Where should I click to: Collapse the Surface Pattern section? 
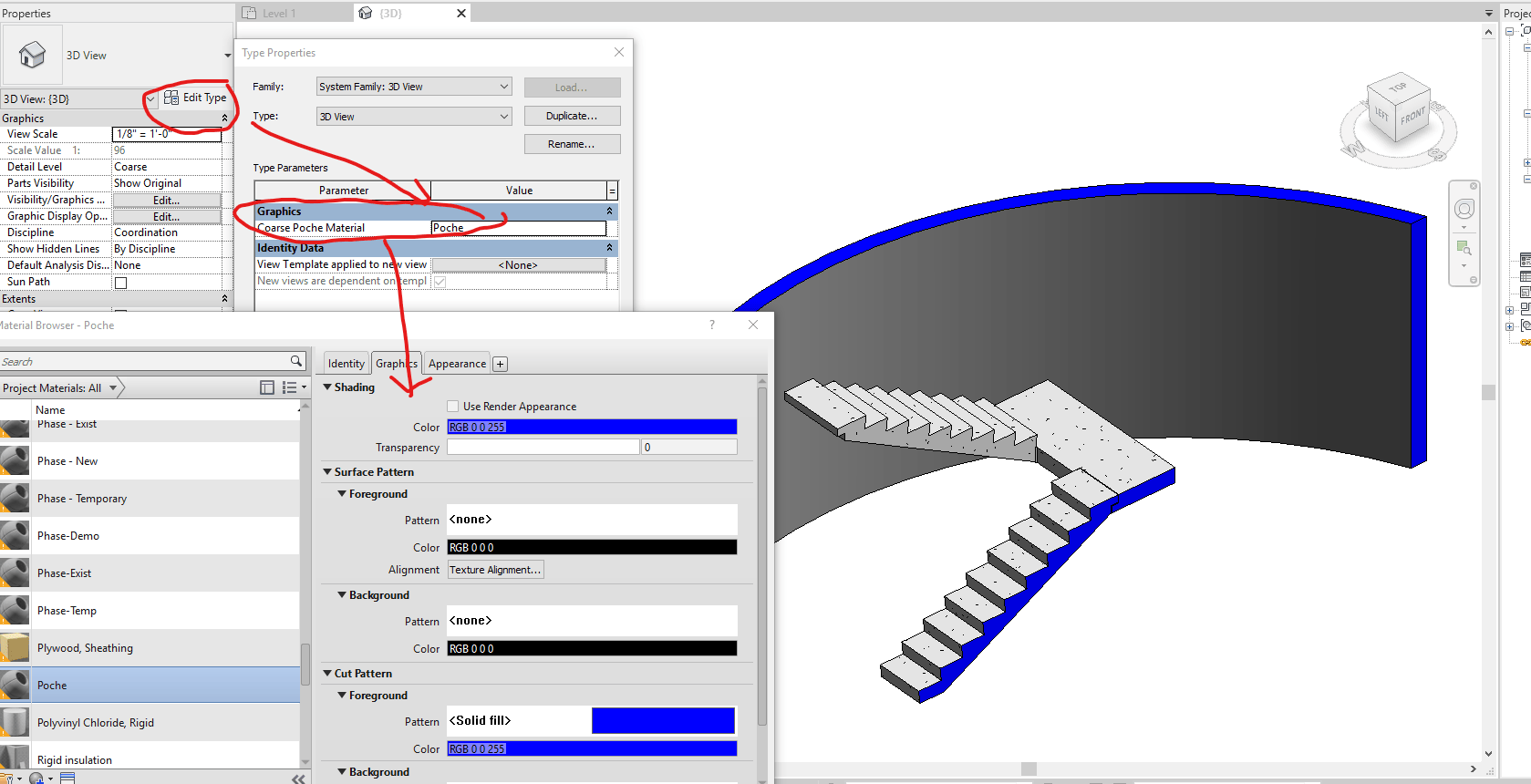coord(327,471)
